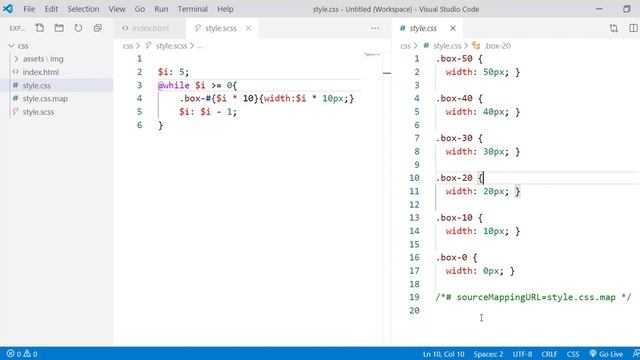The height and width of the screenshot is (360, 640).
Task: Change CRLF end of line sequence
Action: point(549,354)
